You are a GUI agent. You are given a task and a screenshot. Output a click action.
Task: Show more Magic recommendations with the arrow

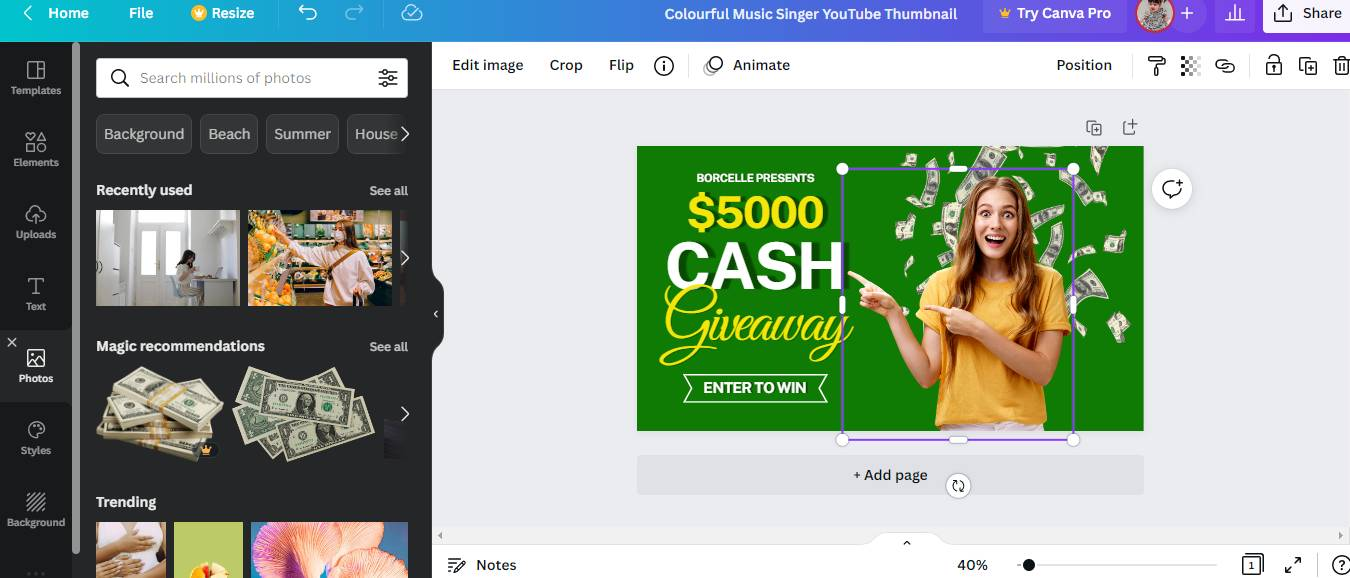(404, 414)
